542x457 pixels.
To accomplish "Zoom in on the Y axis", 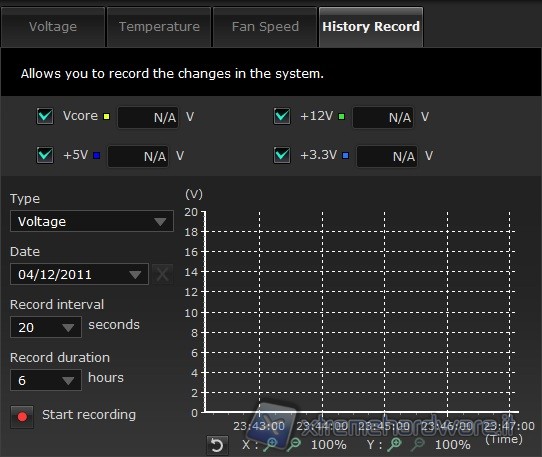I will (394, 444).
